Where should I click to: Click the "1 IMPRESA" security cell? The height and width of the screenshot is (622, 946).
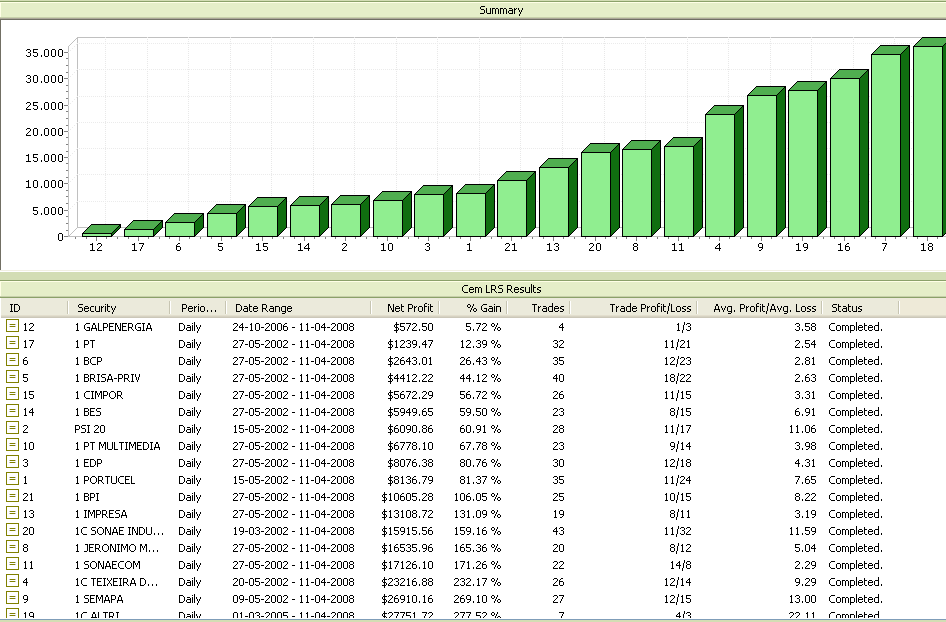click(x=101, y=514)
